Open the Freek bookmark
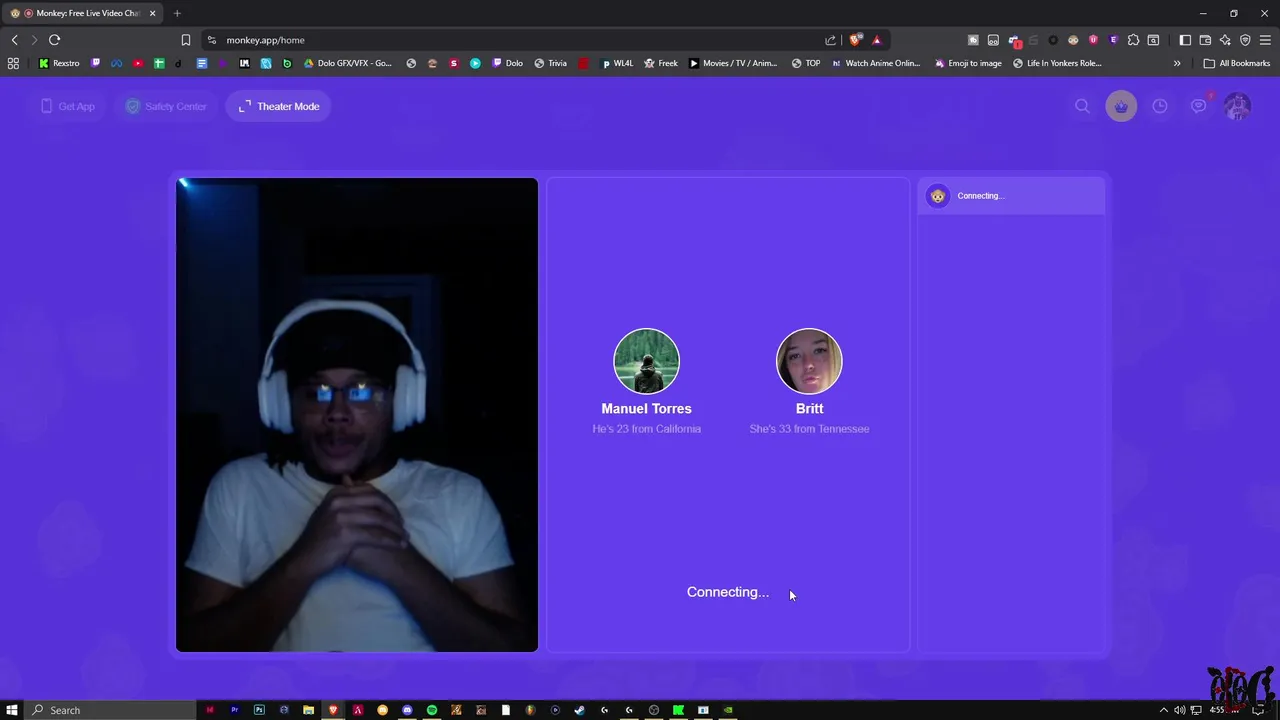Viewport: 1280px width, 720px height. click(661, 63)
